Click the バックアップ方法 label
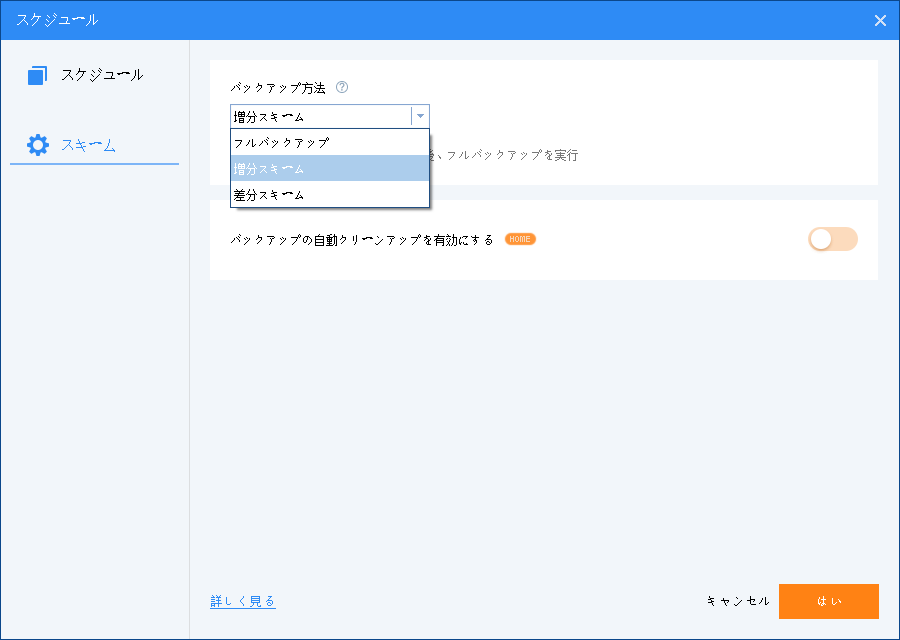The height and width of the screenshot is (640, 900). [x=278, y=88]
